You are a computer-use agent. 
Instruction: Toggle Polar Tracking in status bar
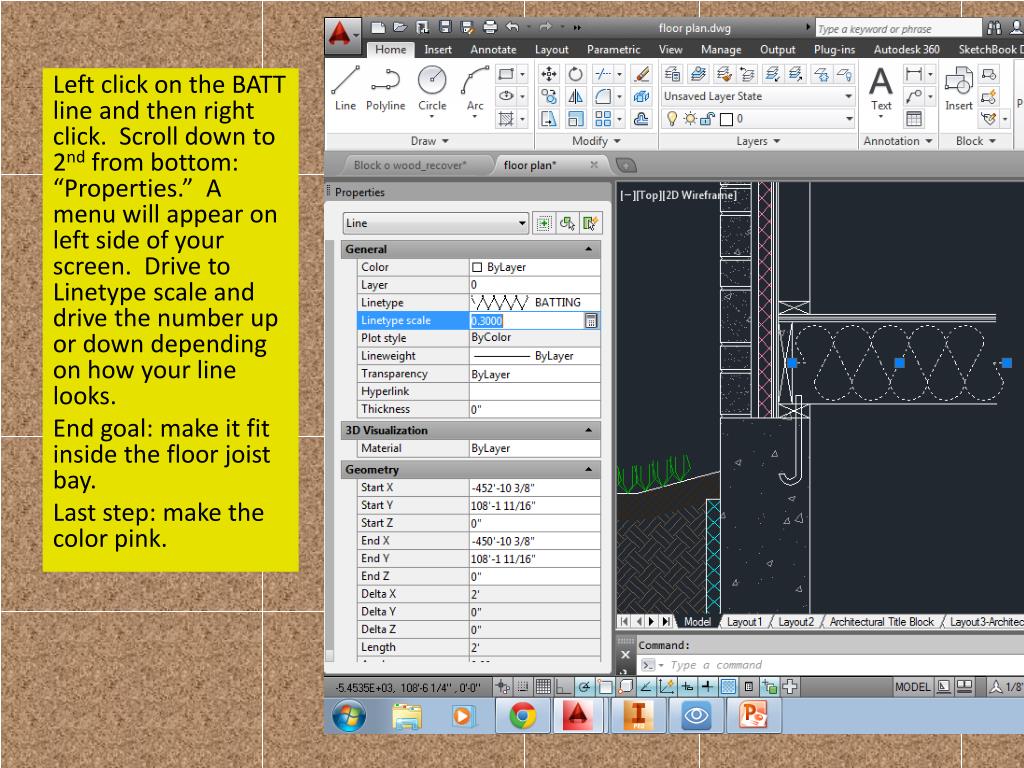586,687
